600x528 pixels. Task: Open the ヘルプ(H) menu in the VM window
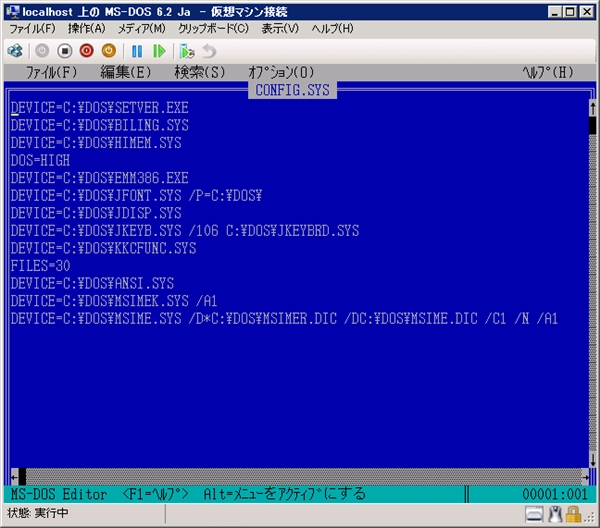point(332,28)
